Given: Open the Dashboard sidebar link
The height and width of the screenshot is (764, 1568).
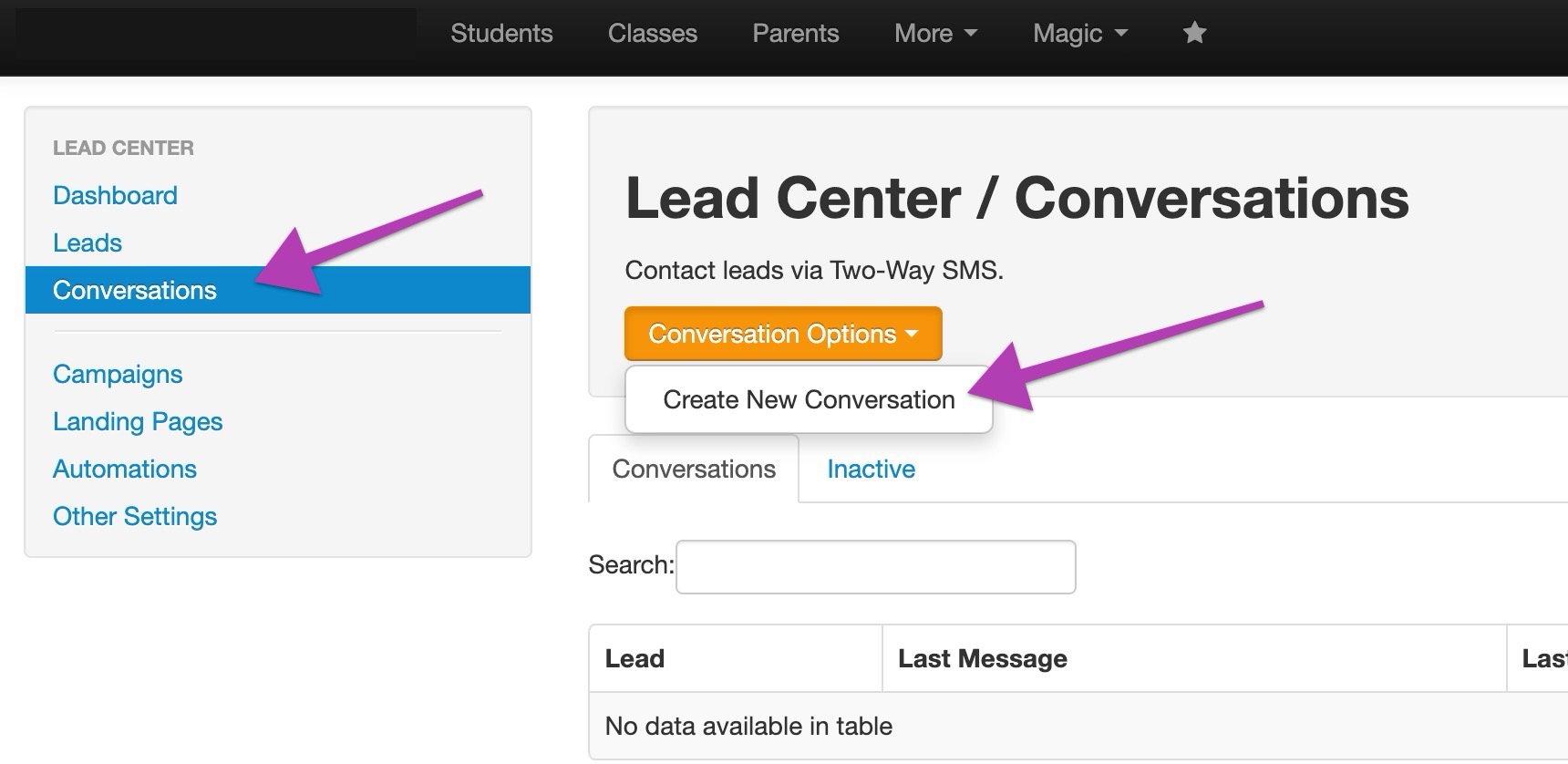Looking at the screenshot, I should click(115, 195).
